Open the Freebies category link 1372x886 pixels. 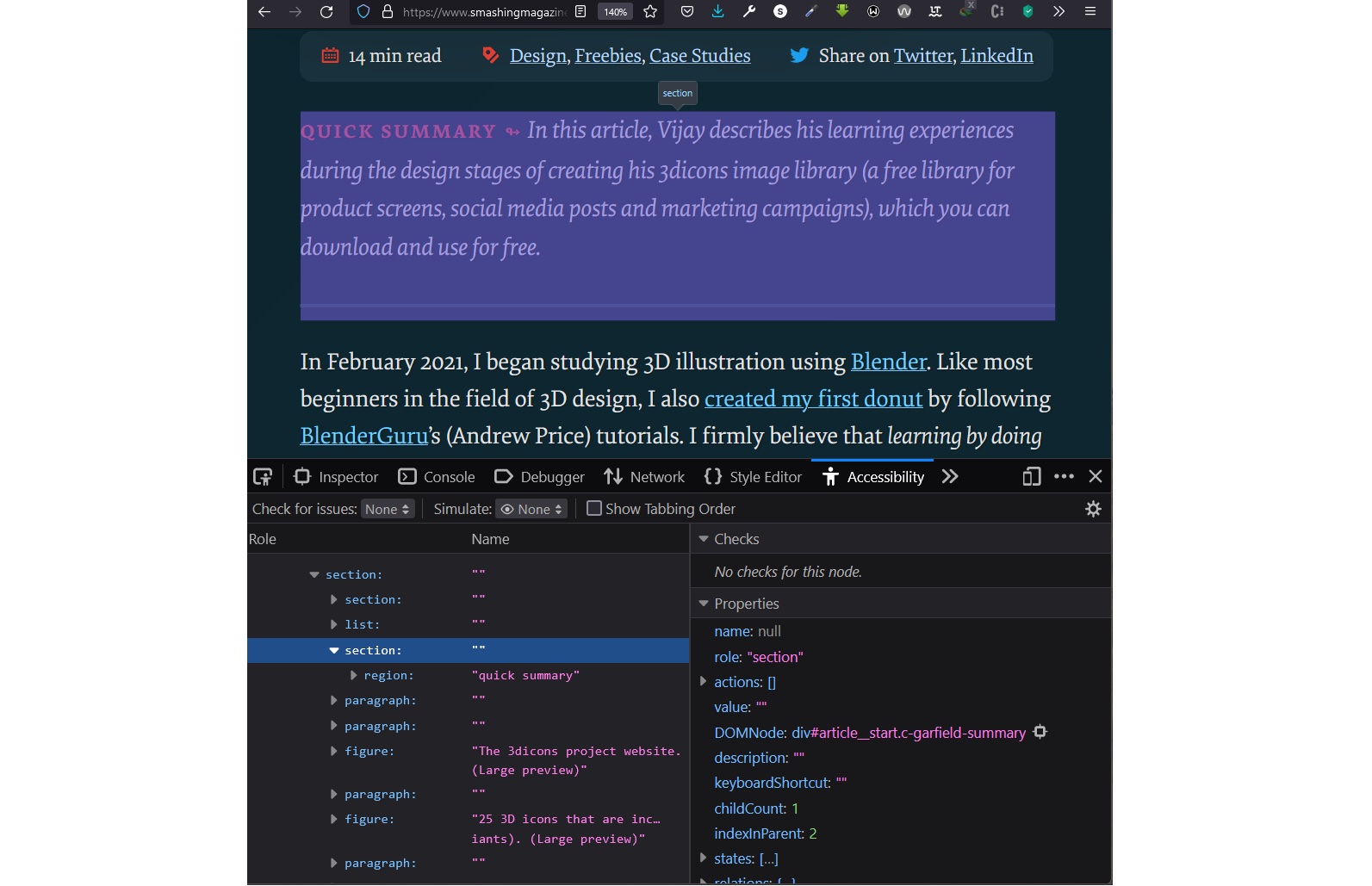[x=608, y=56]
